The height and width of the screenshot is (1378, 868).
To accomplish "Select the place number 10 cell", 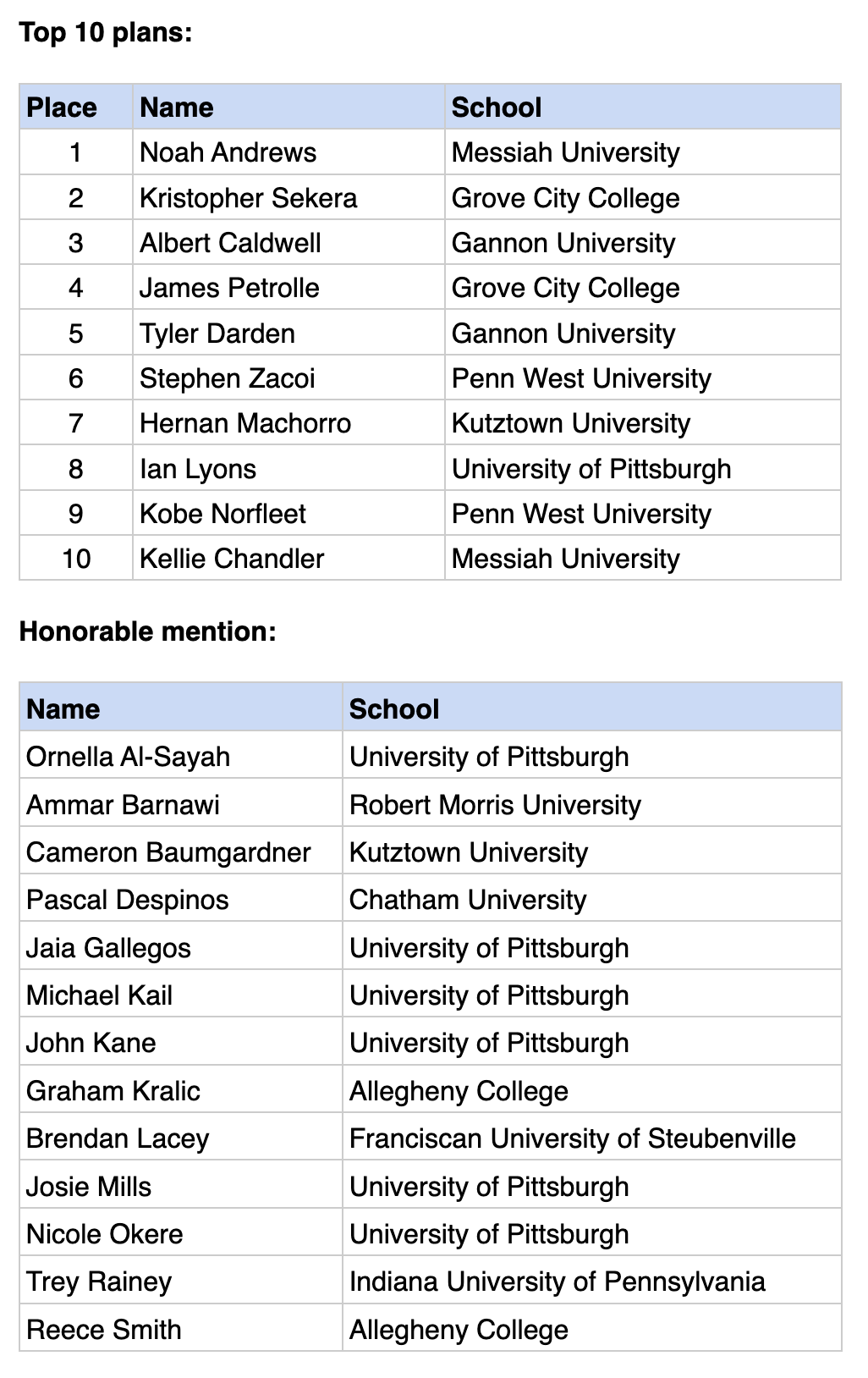I will click(76, 559).
